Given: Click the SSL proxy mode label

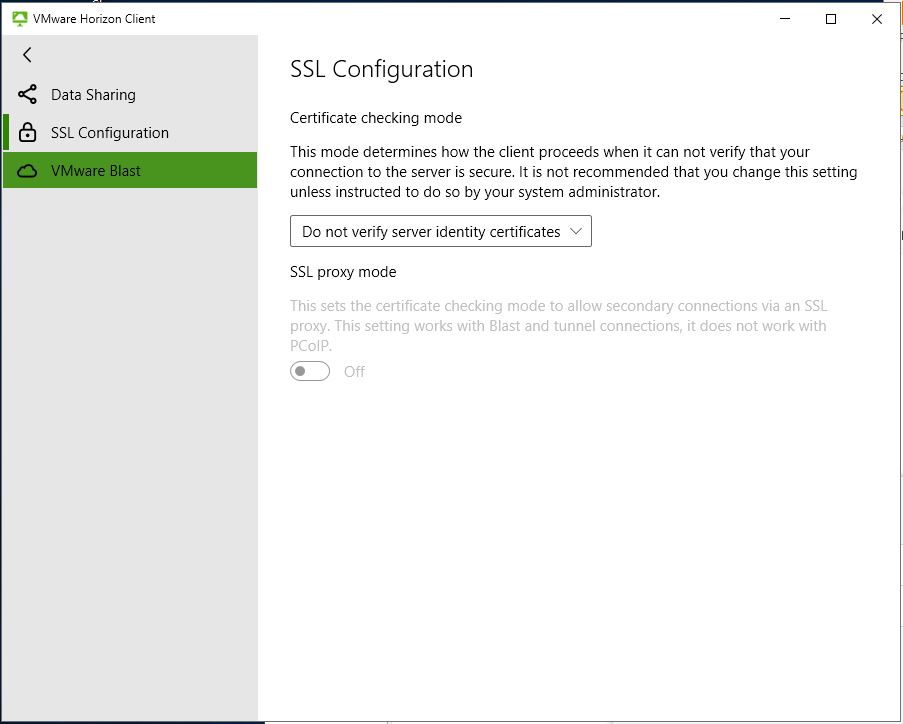Looking at the screenshot, I should click(343, 272).
